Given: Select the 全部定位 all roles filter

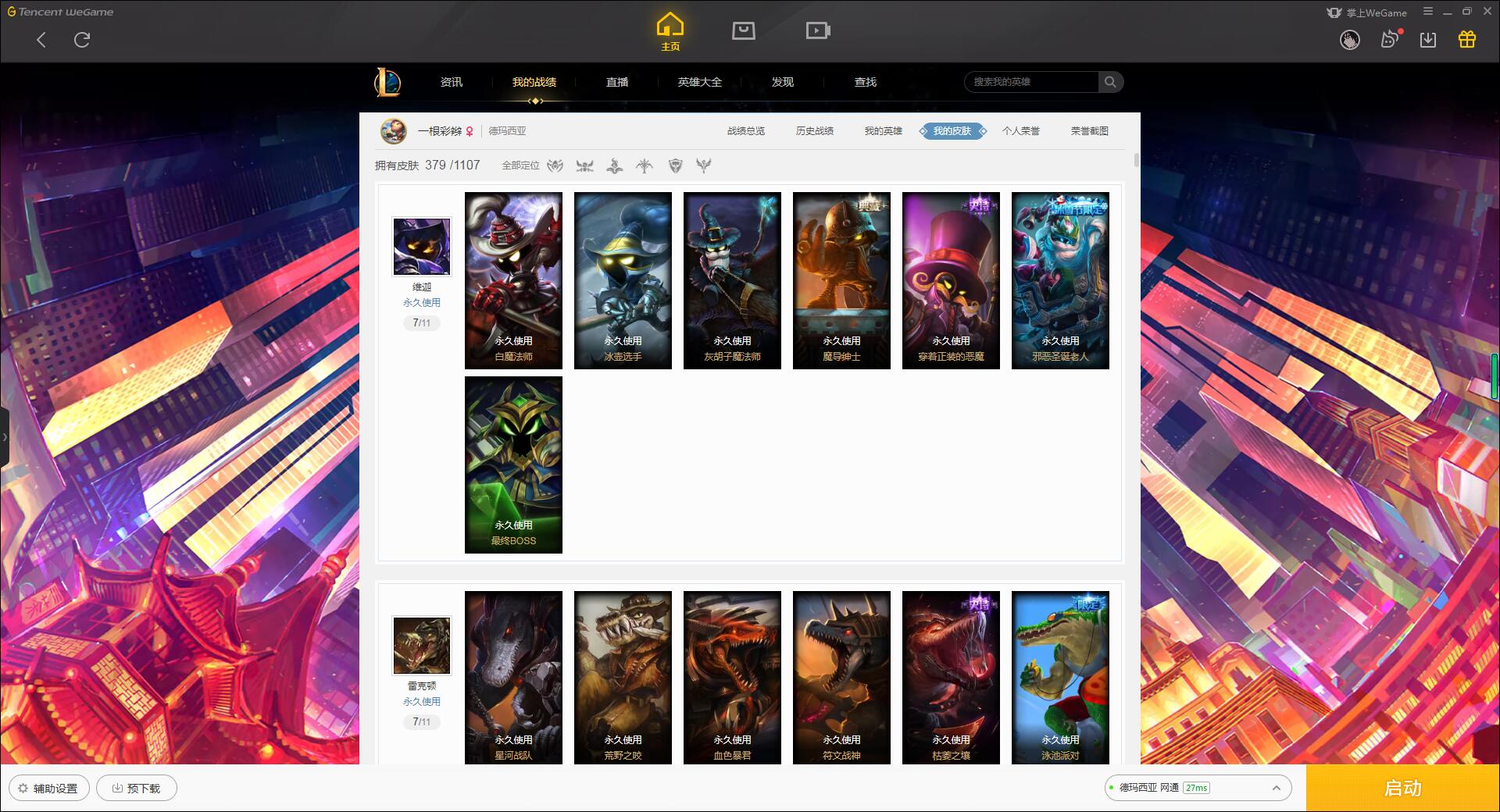Looking at the screenshot, I should tap(520, 166).
